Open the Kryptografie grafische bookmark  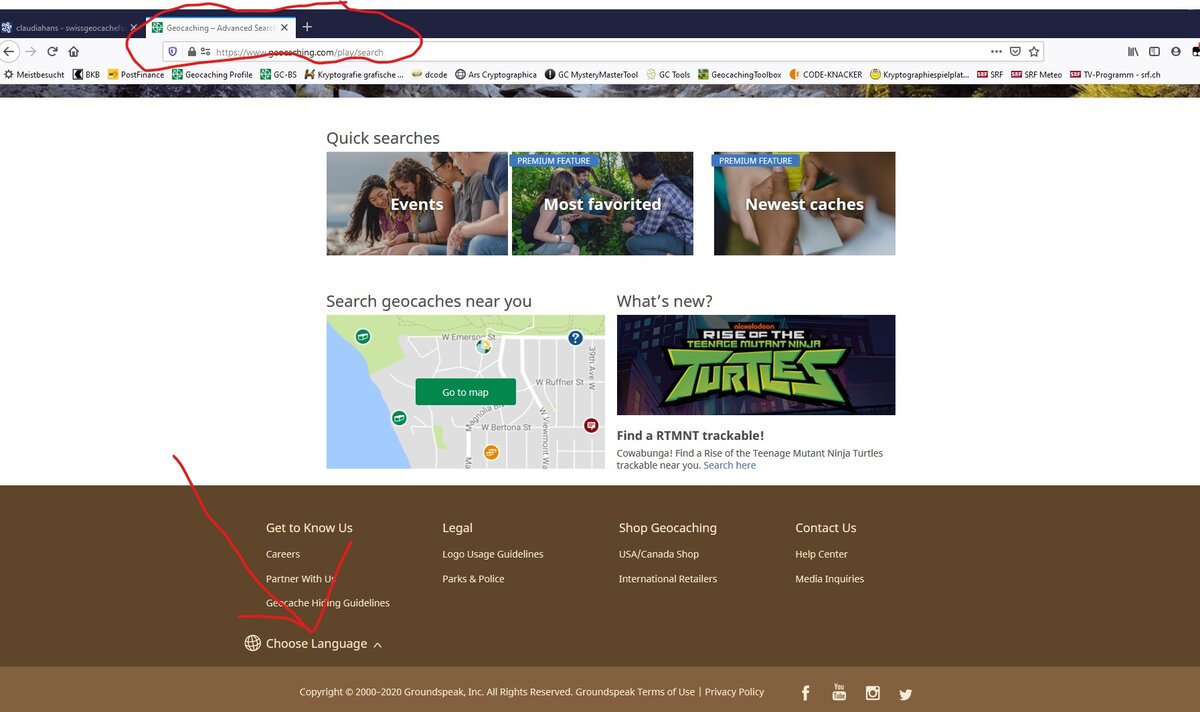pos(355,74)
